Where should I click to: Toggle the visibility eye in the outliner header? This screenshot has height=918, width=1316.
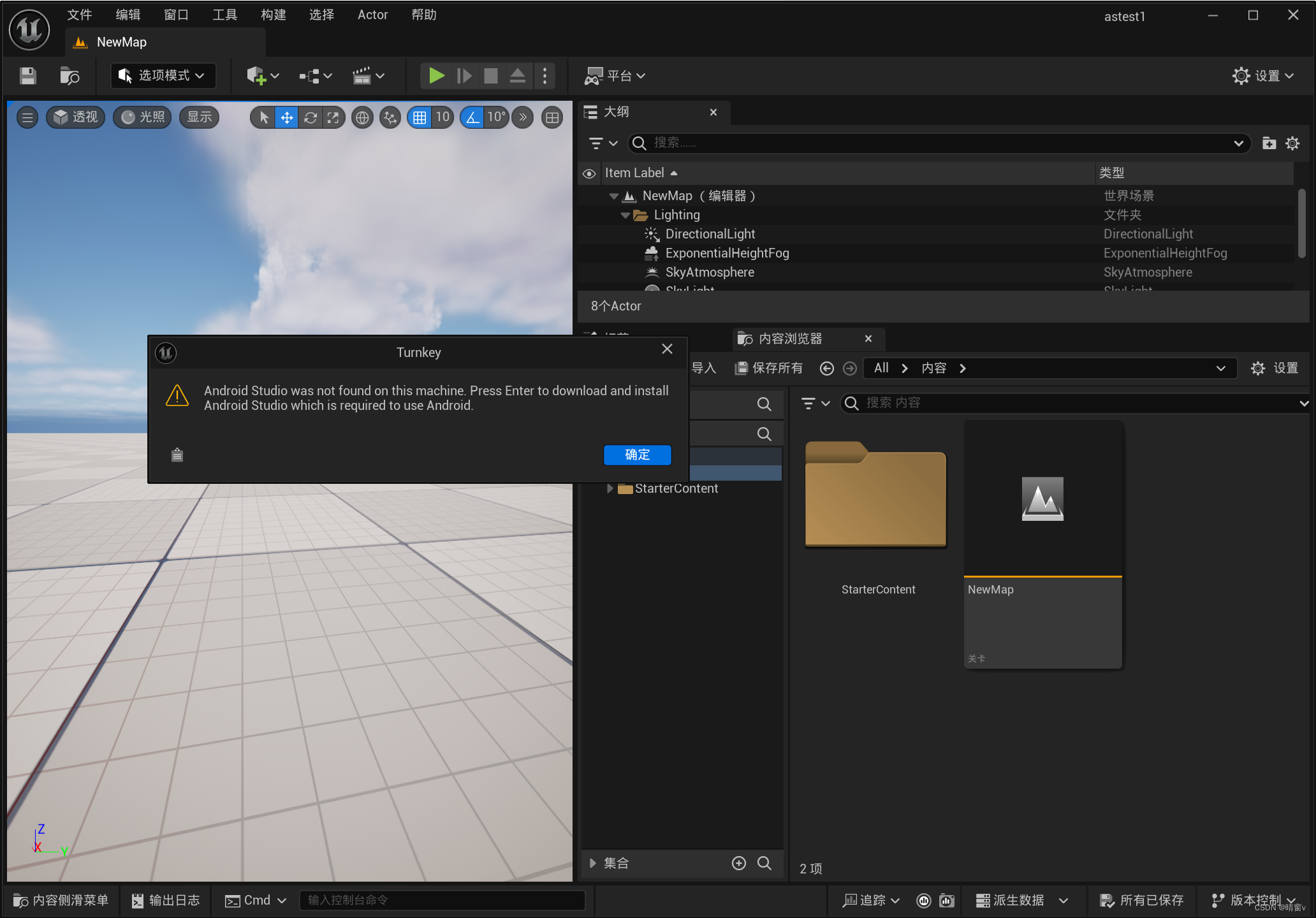click(589, 173)
